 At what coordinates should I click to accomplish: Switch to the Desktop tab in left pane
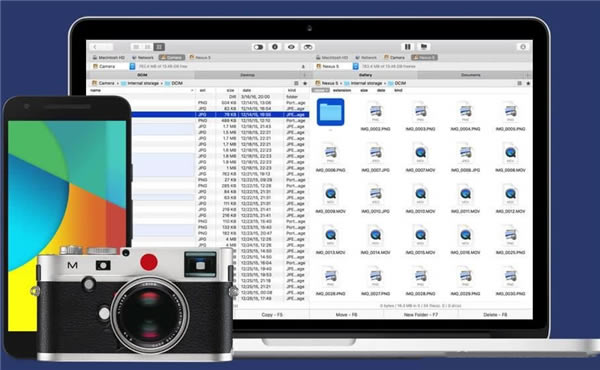pos(247,75)
